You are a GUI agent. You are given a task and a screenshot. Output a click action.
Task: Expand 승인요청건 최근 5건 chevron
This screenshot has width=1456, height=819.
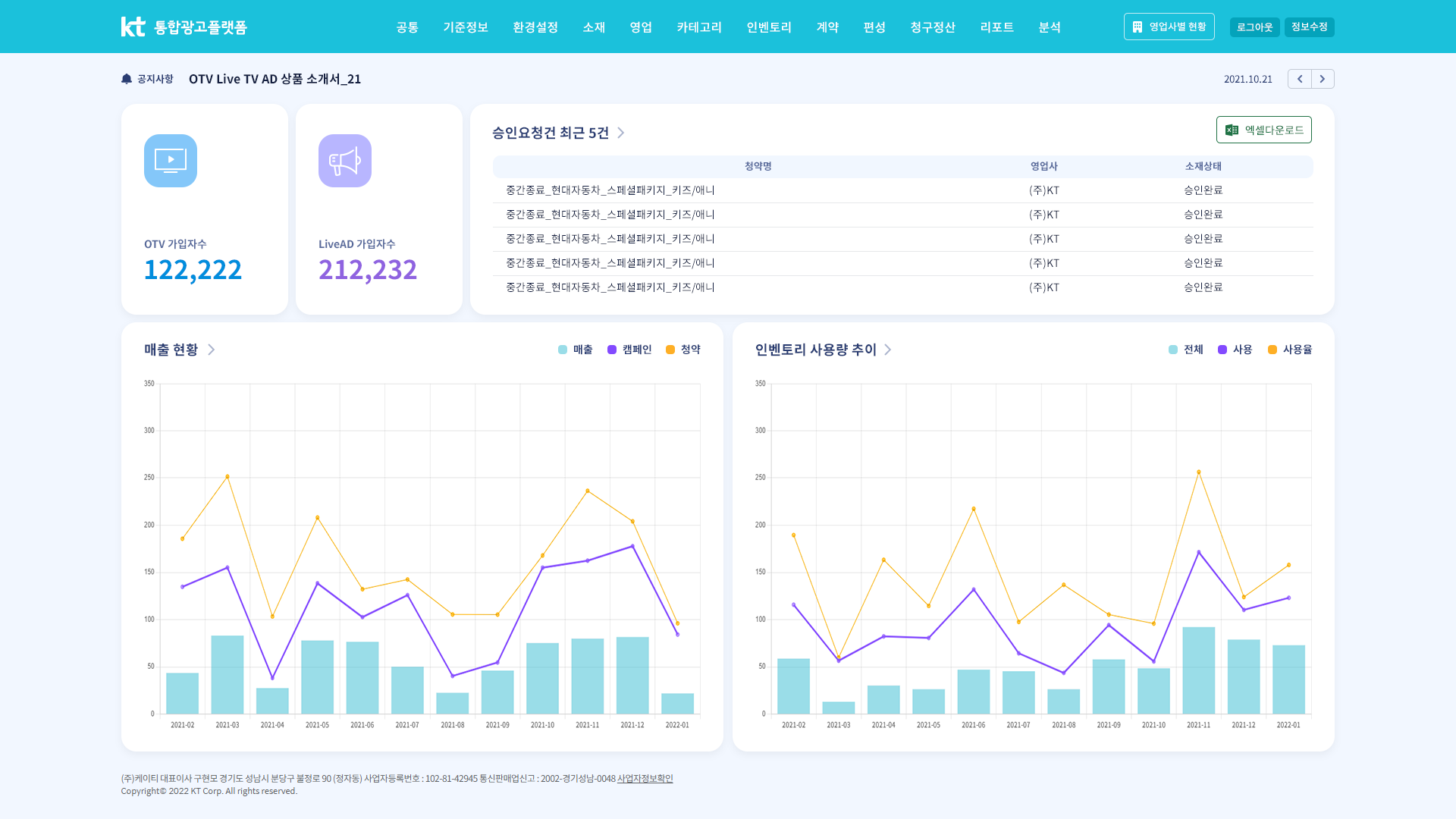click(x=621, y=133)
